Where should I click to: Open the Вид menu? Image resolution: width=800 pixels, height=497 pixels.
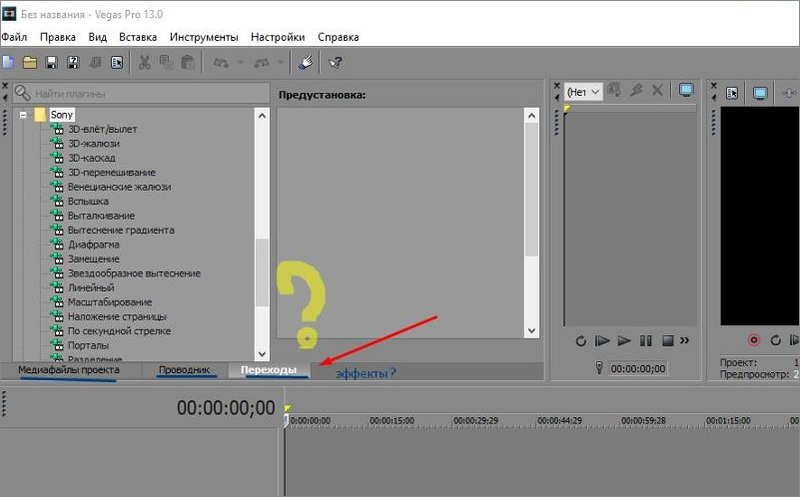point(97,37)
